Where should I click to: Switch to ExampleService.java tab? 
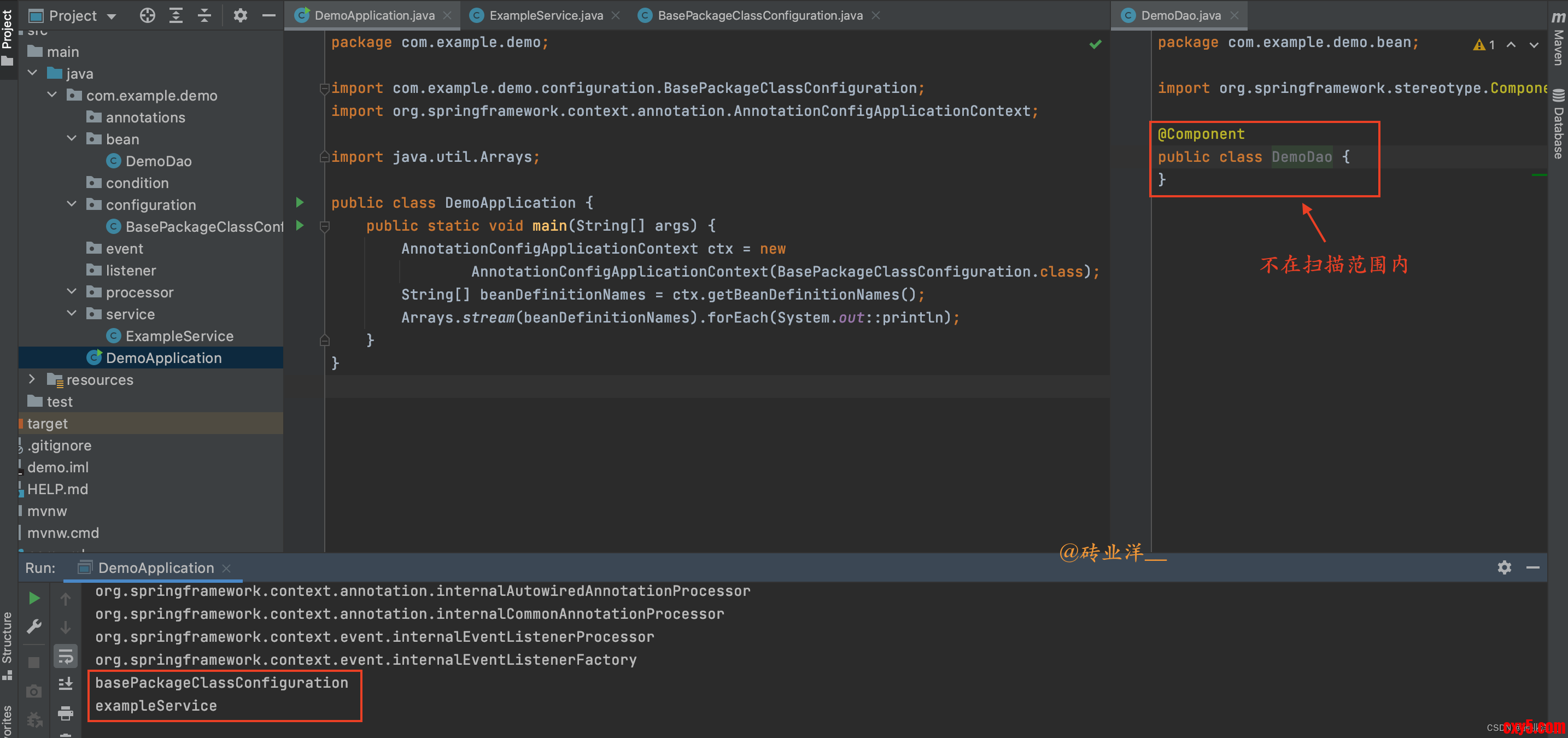(546, 15)
